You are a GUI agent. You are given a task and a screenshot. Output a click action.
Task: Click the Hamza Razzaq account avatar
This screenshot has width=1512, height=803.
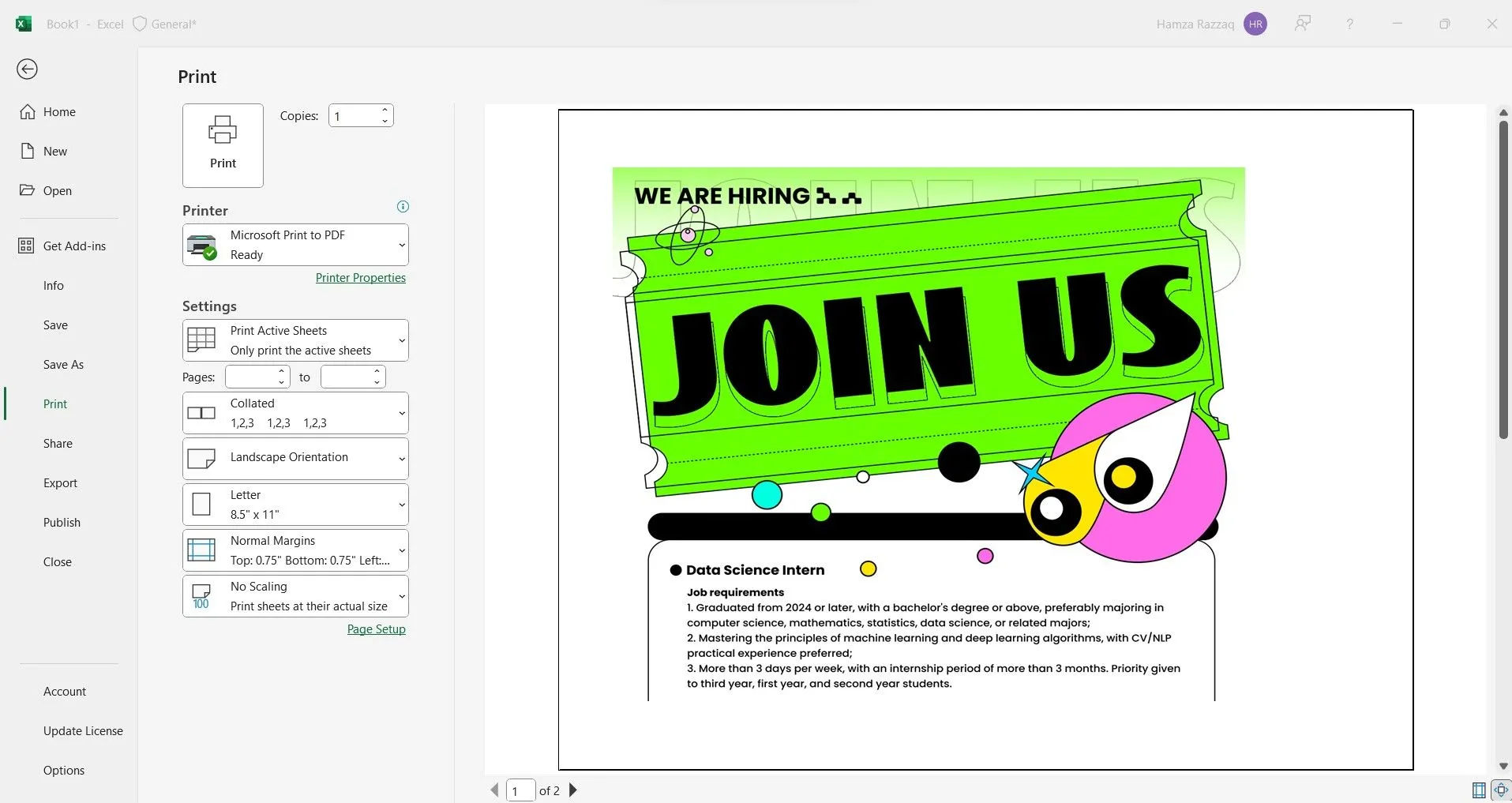coord(1255,24)
